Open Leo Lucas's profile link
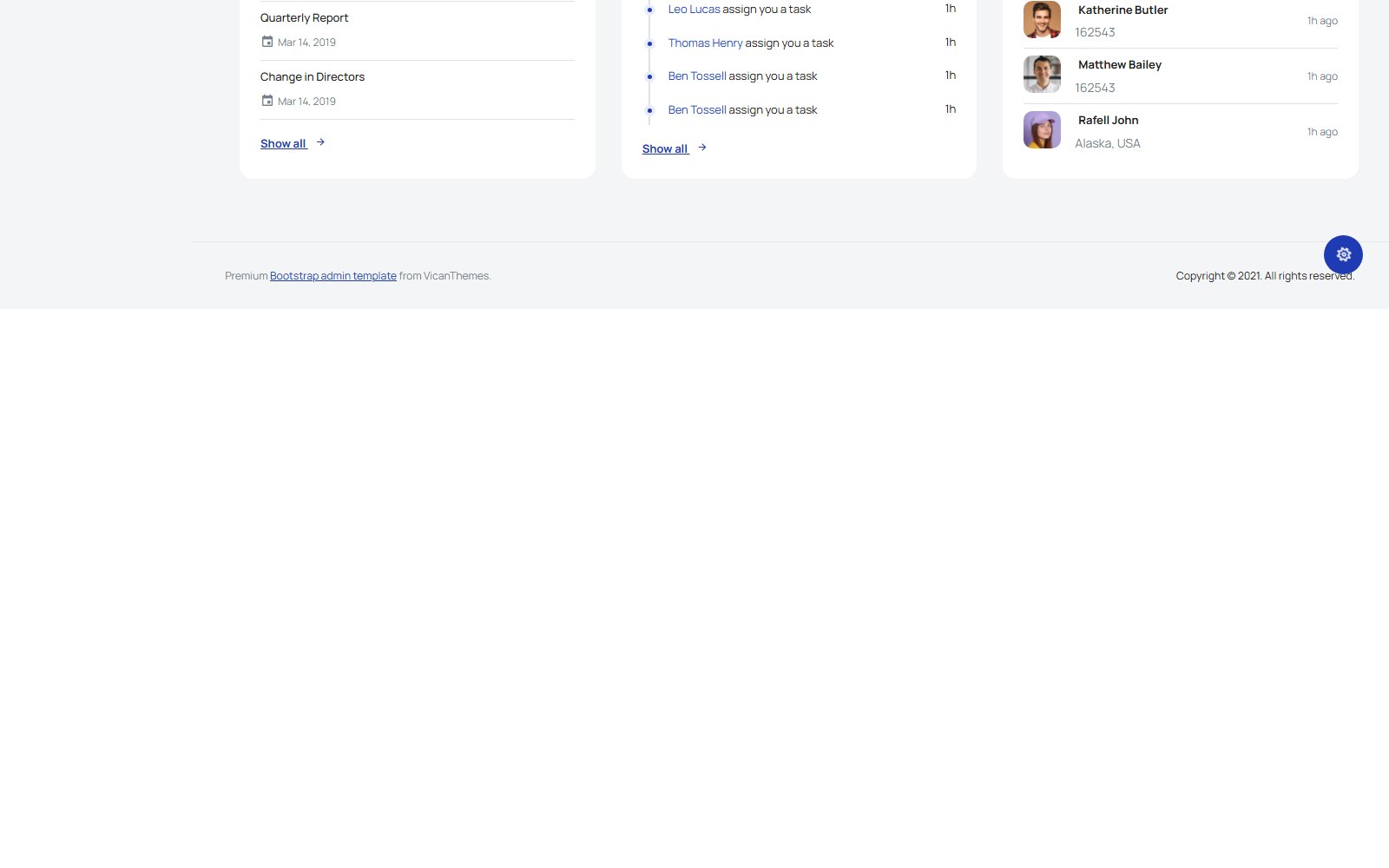The image size is (1389, 868). (694, 10)
